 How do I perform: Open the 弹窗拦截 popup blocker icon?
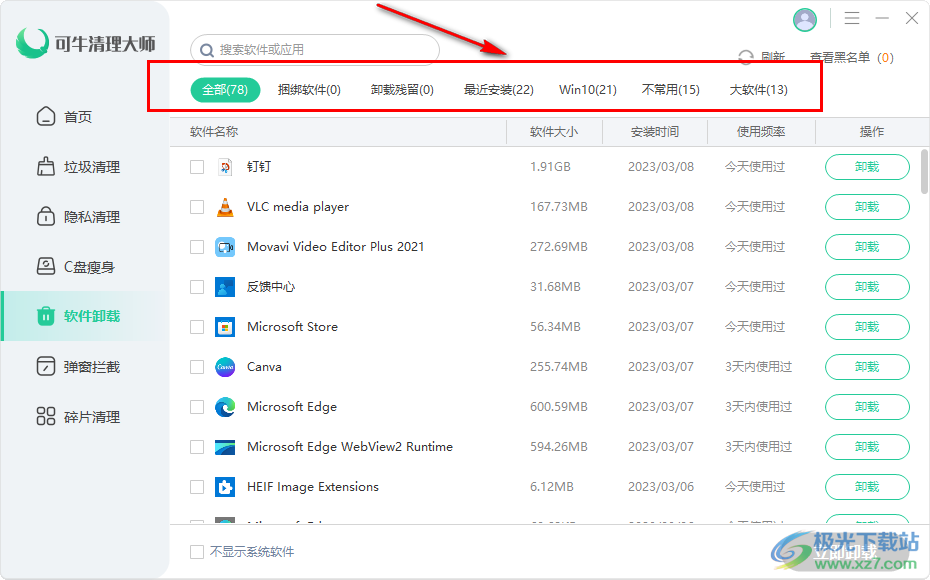[x=46, y=367]
